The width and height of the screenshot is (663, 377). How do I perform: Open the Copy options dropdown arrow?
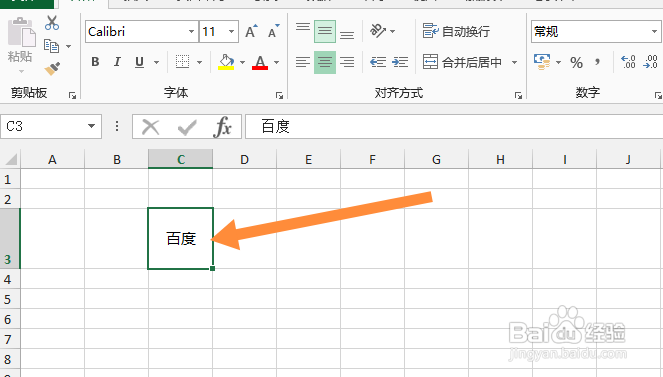tap(68, 46)
